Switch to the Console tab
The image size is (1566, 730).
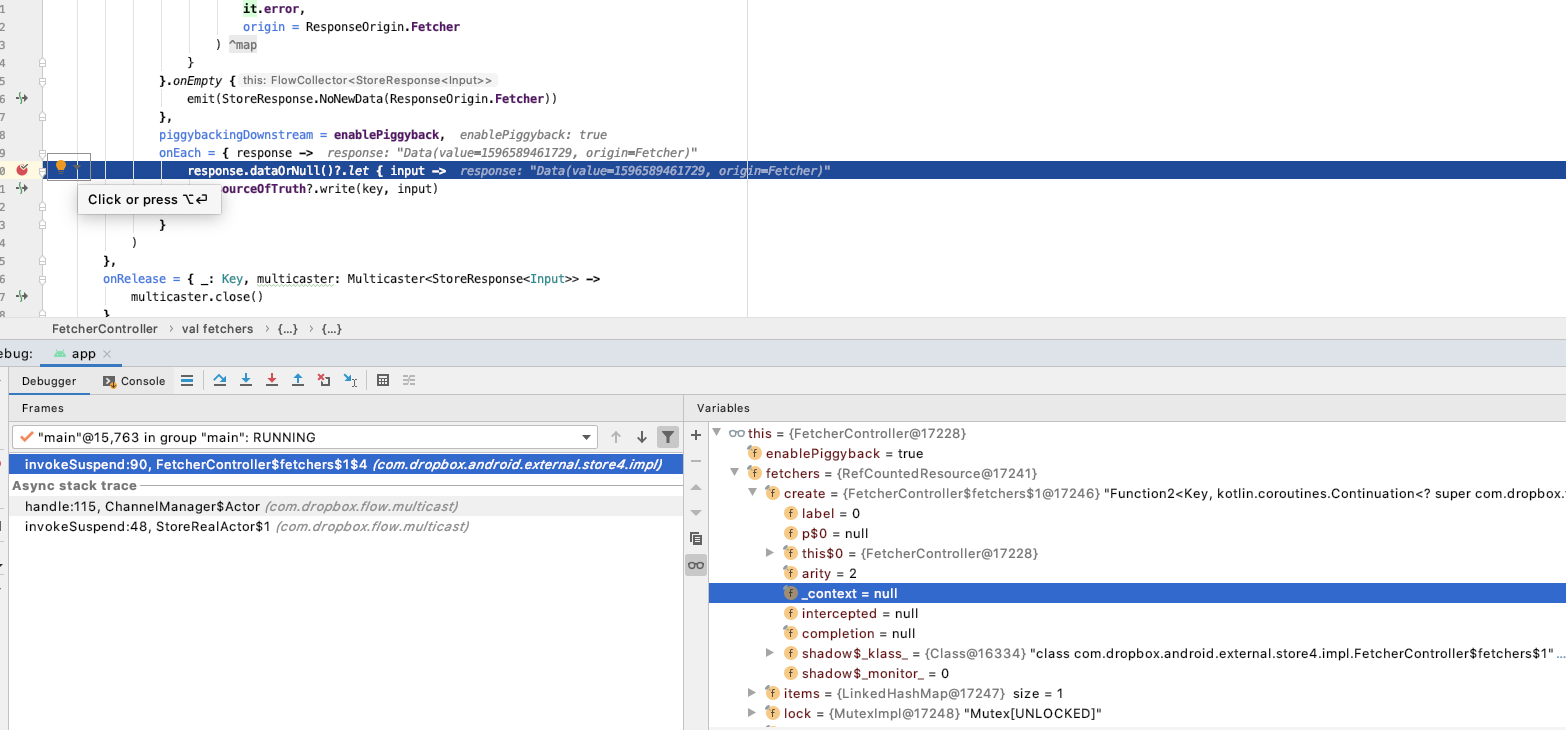point(135,381)
